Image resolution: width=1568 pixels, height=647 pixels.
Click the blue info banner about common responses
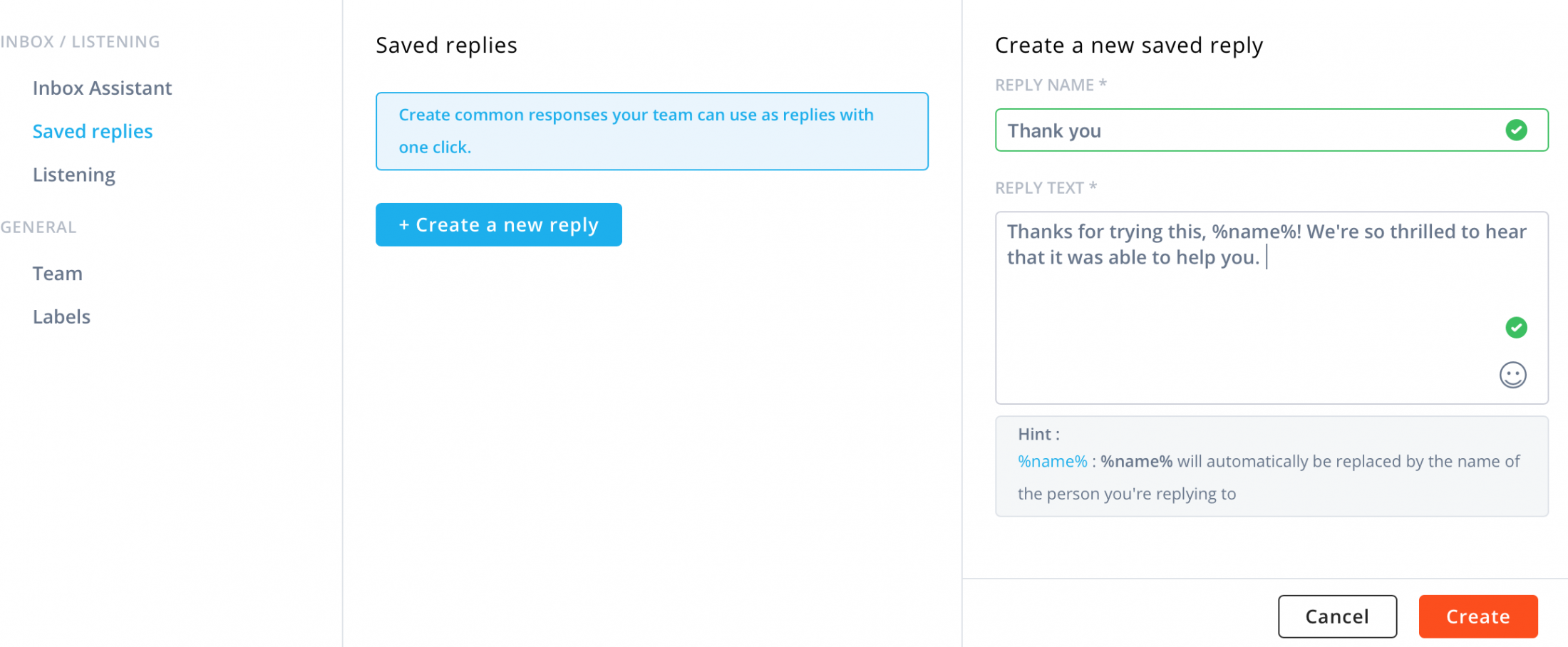(x=651, y=131)
